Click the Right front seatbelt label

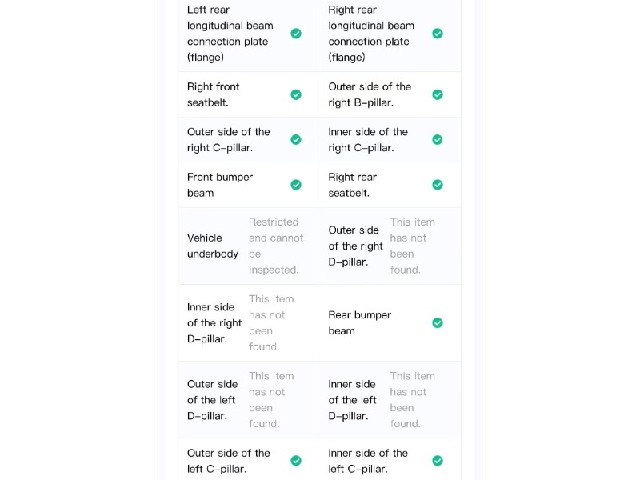[x=213, y=95]
